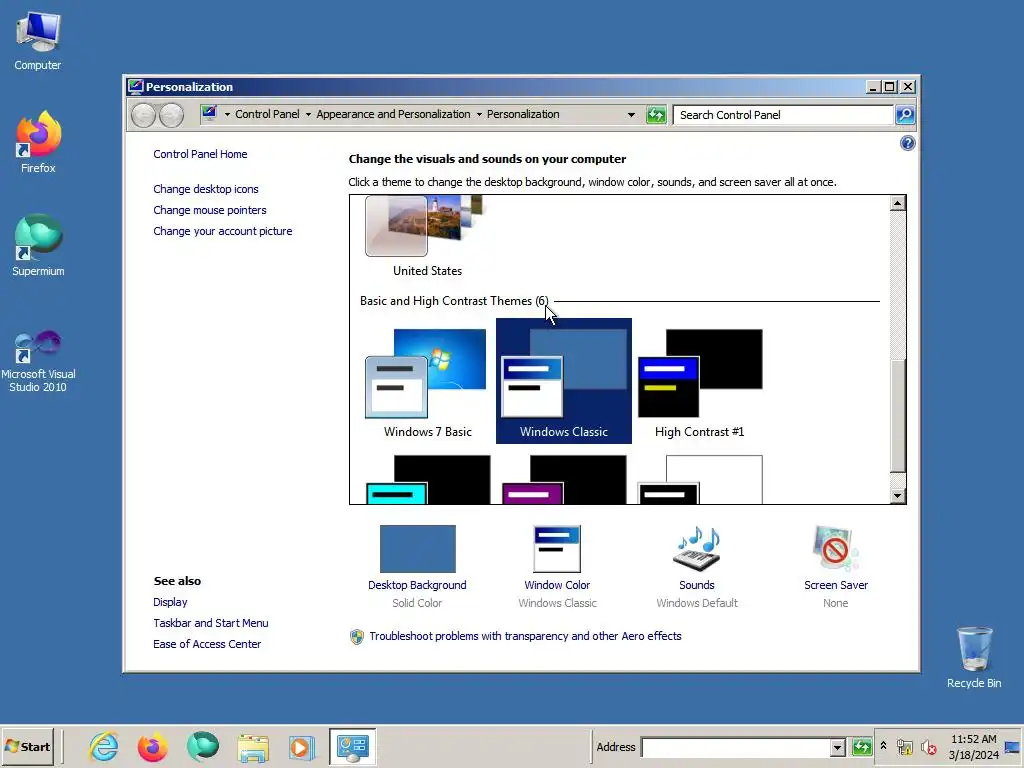Screen dimensions: 1024x768
Task: Launch Supermium from the taskbar
Action: click(202, 746)
